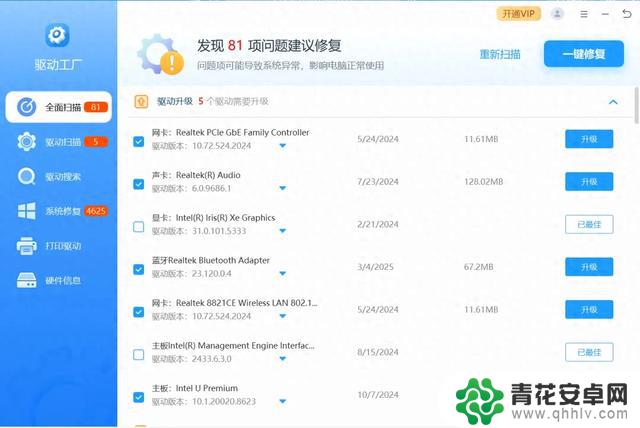Click 重新扫描 link

tap(500, 54)
